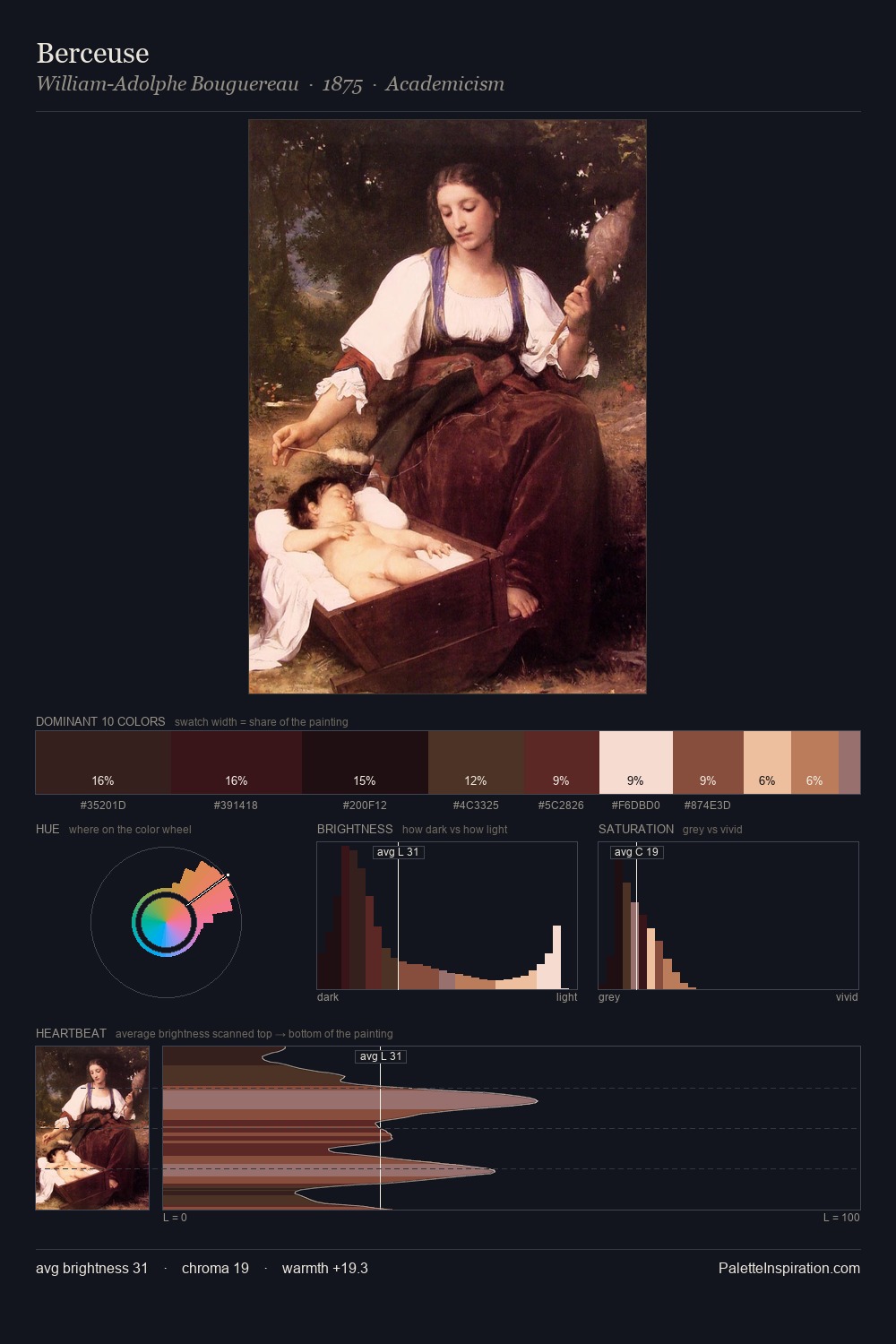The width and height of the screenshot is (896, 1344).
Task: Click the 'SATURATION' section heading
Action: 636,829
